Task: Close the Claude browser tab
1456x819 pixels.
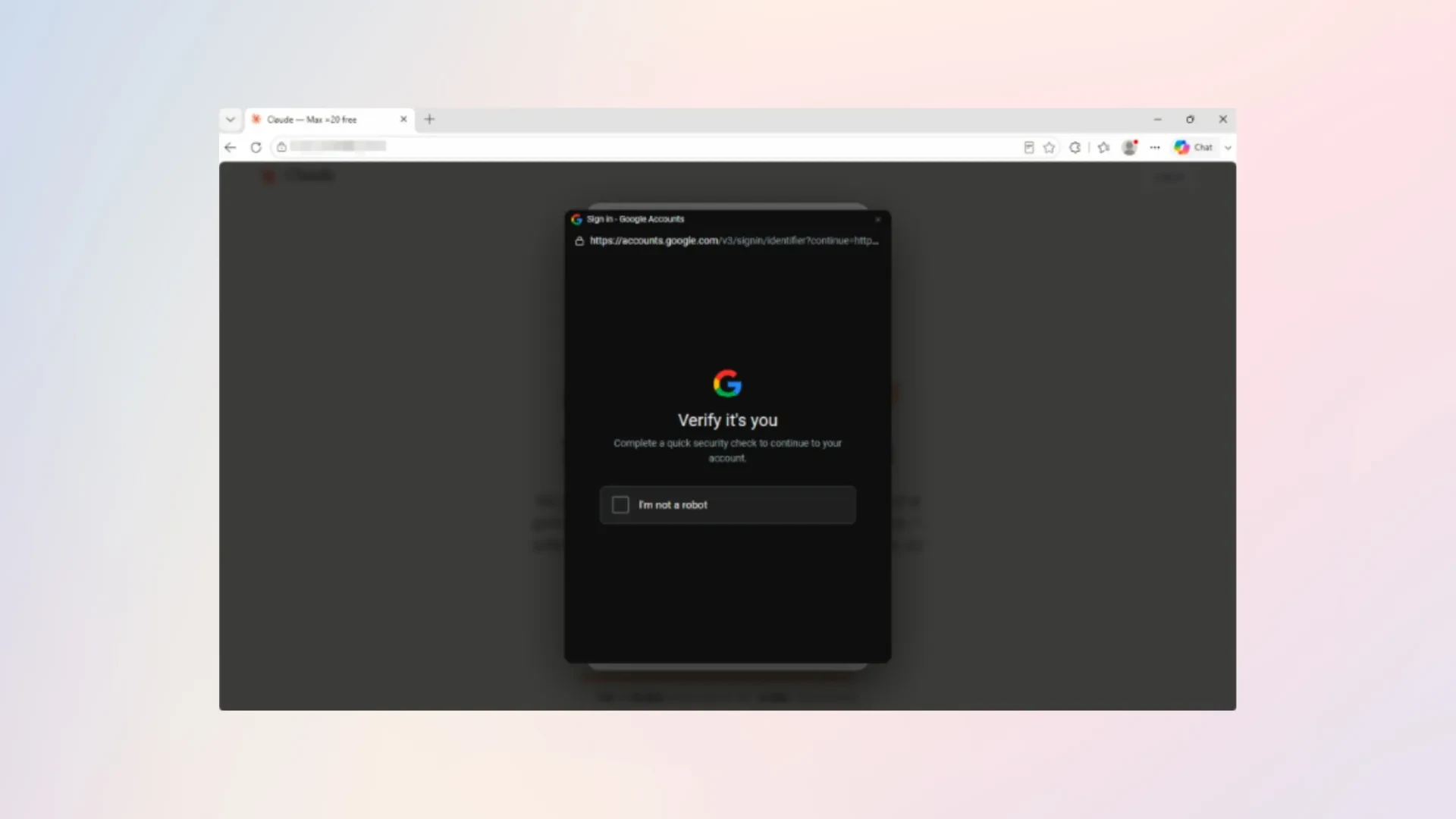Action: point(403,119)
